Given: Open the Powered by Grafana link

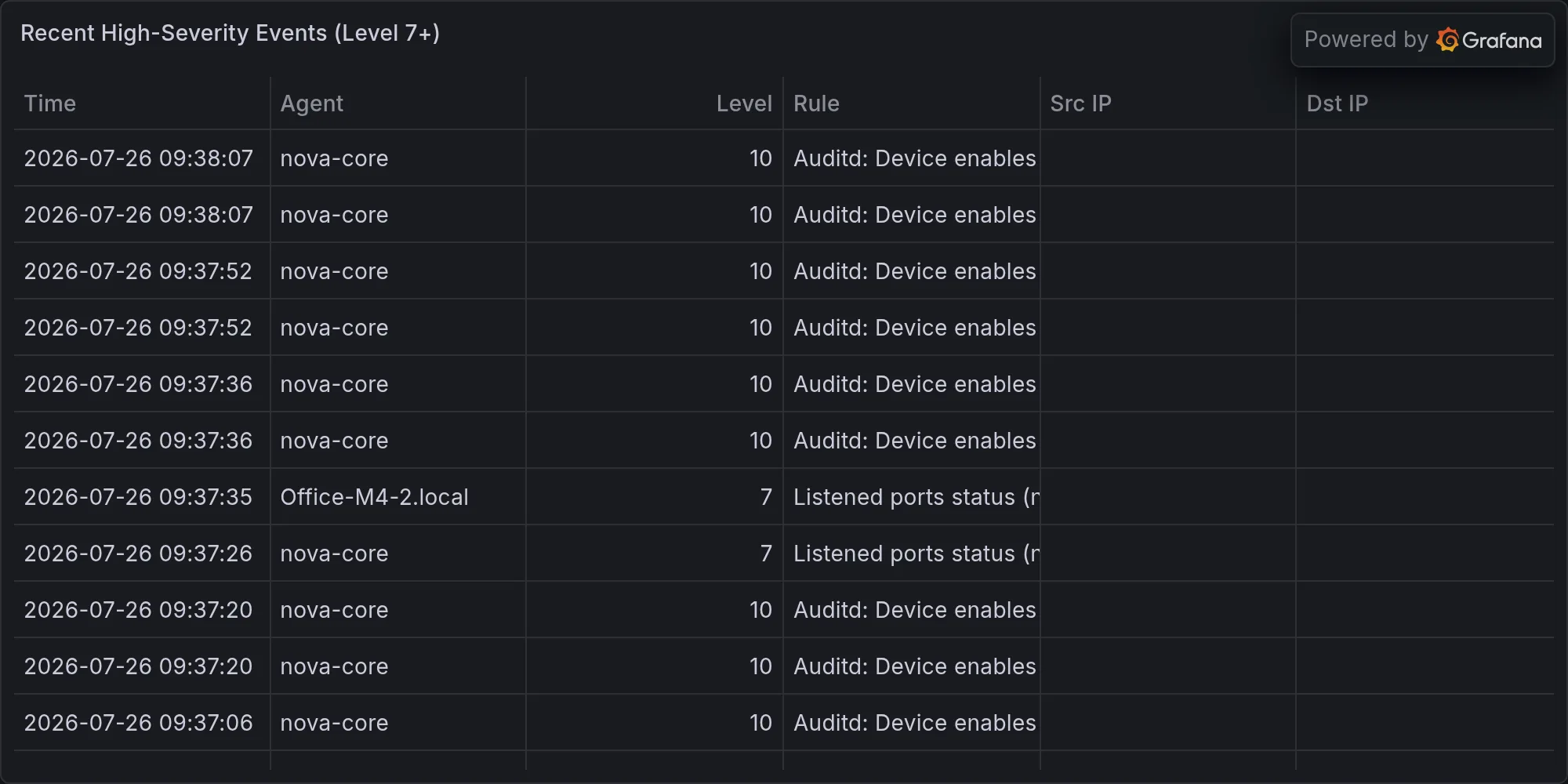Looking at the screenshot, I should pos(1422,40).
